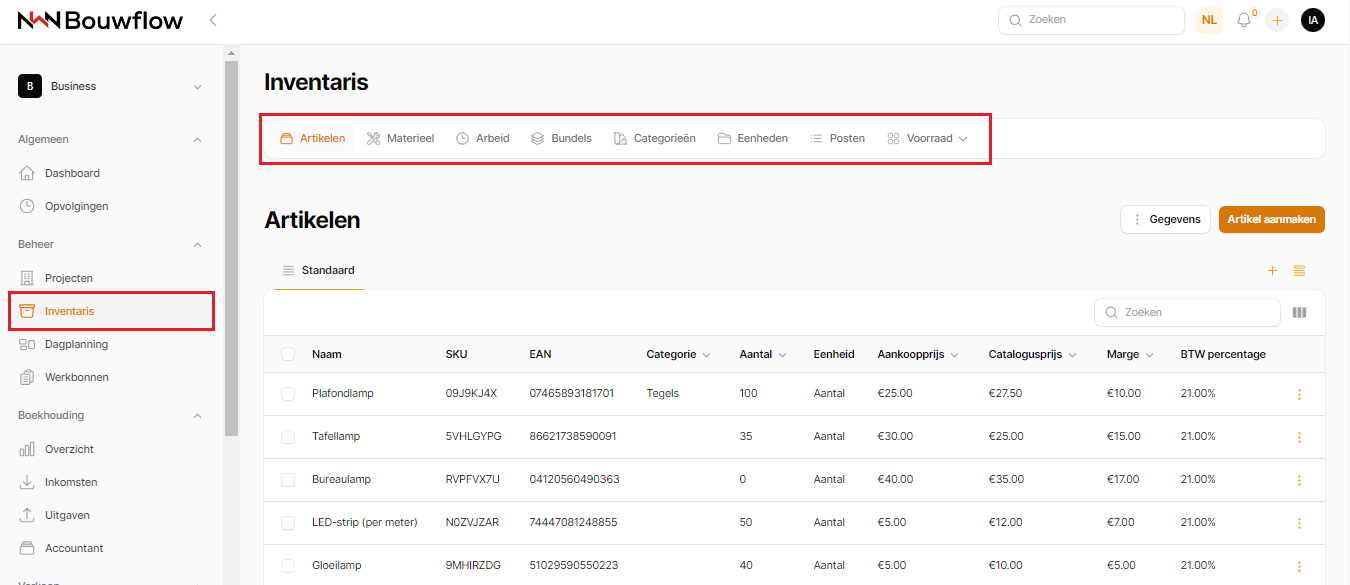Collapse sidebar with the left chevron icon

point(213,20)
